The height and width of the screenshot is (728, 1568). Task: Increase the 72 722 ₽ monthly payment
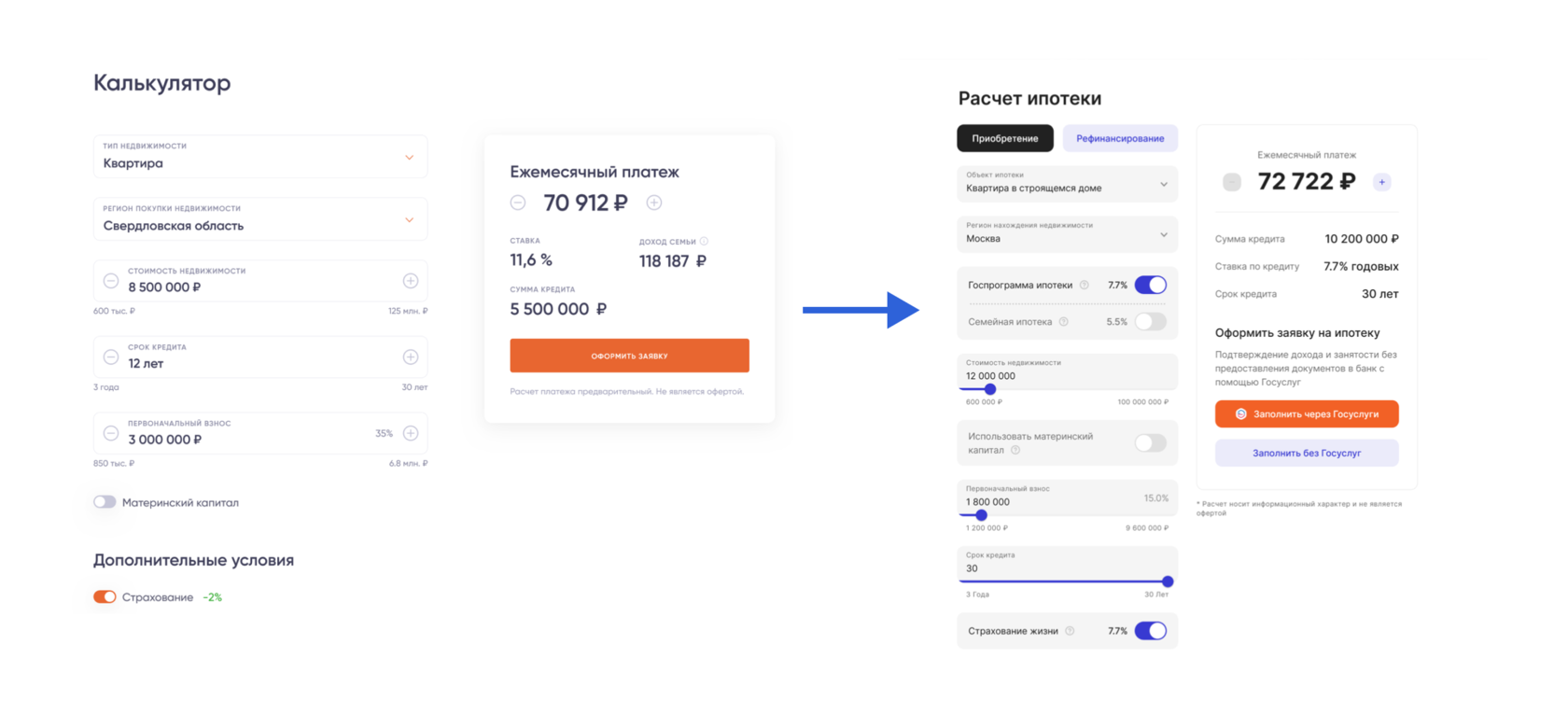(x=1382, y=182)
